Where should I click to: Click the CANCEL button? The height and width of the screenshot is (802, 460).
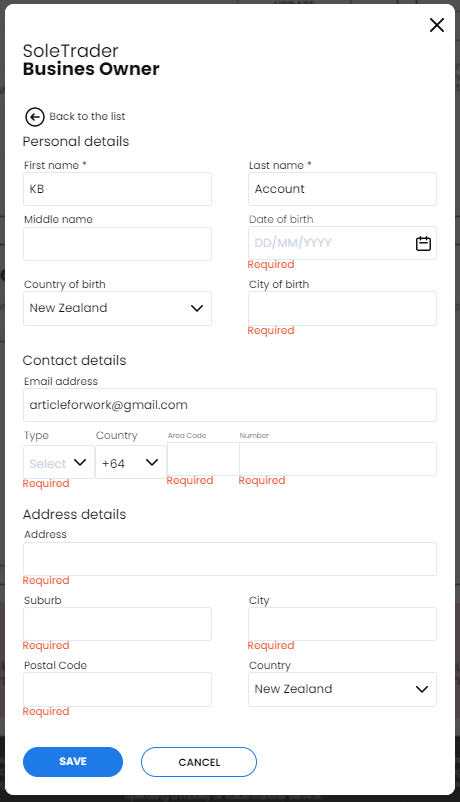(x=199, y=762)
